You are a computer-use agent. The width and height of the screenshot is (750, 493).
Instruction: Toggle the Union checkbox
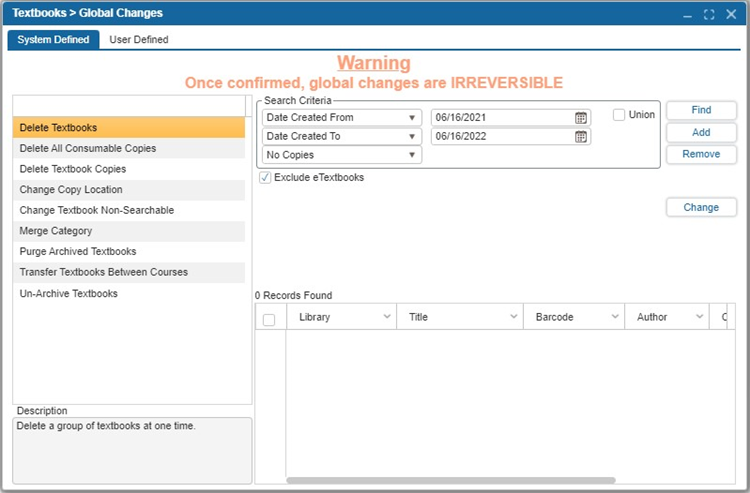click(x=619, y=115)
